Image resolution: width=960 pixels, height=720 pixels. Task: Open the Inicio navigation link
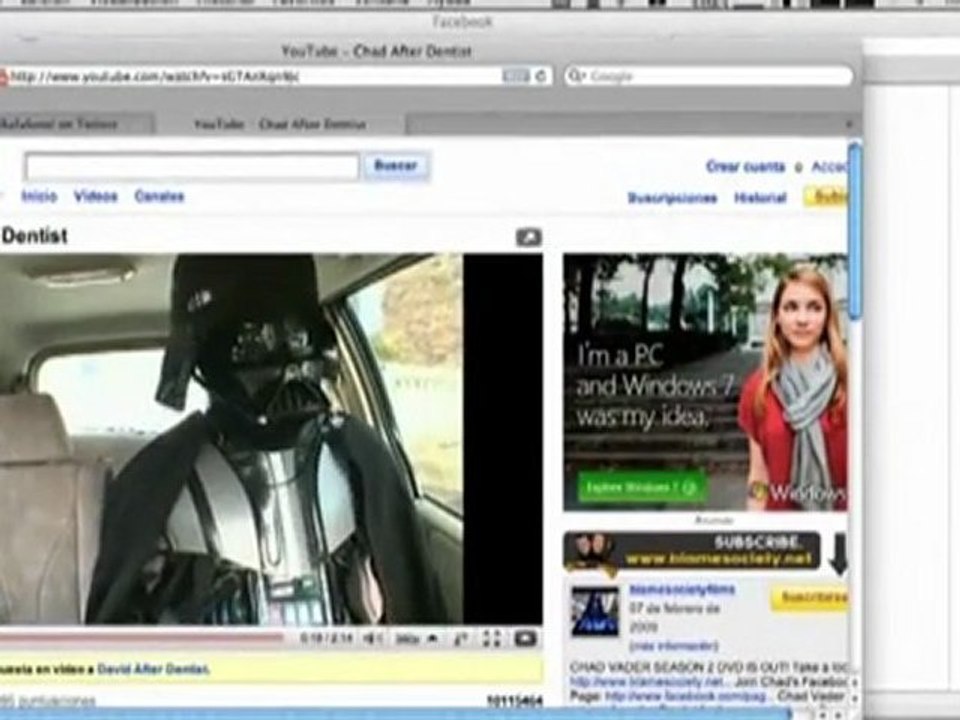point(39,197)
